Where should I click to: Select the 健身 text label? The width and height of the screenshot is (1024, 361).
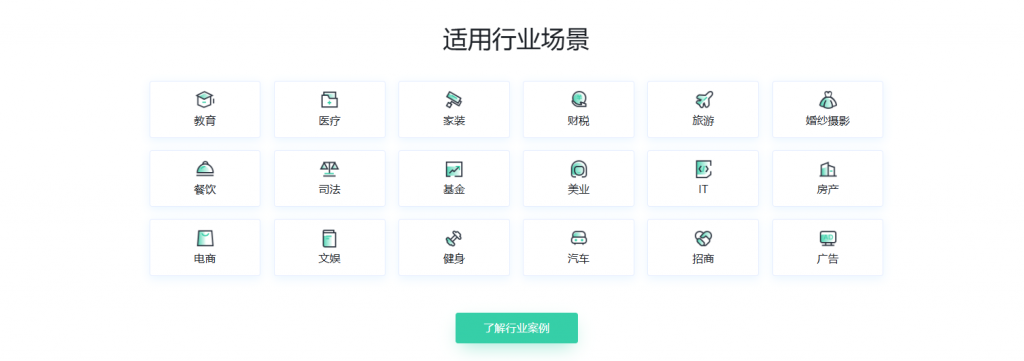[454, 259]
